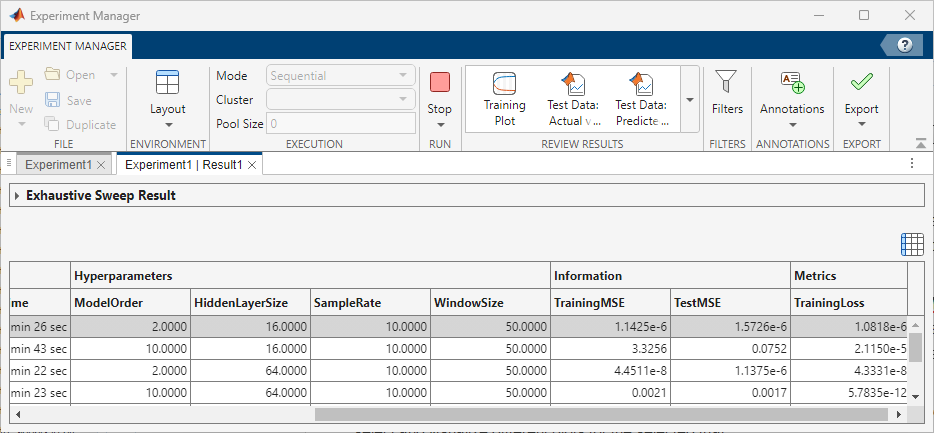The height and width of the screenshot is (433, 934).
Task: Expand the Layout dropdown arrow
Action: tap(168, 125)
